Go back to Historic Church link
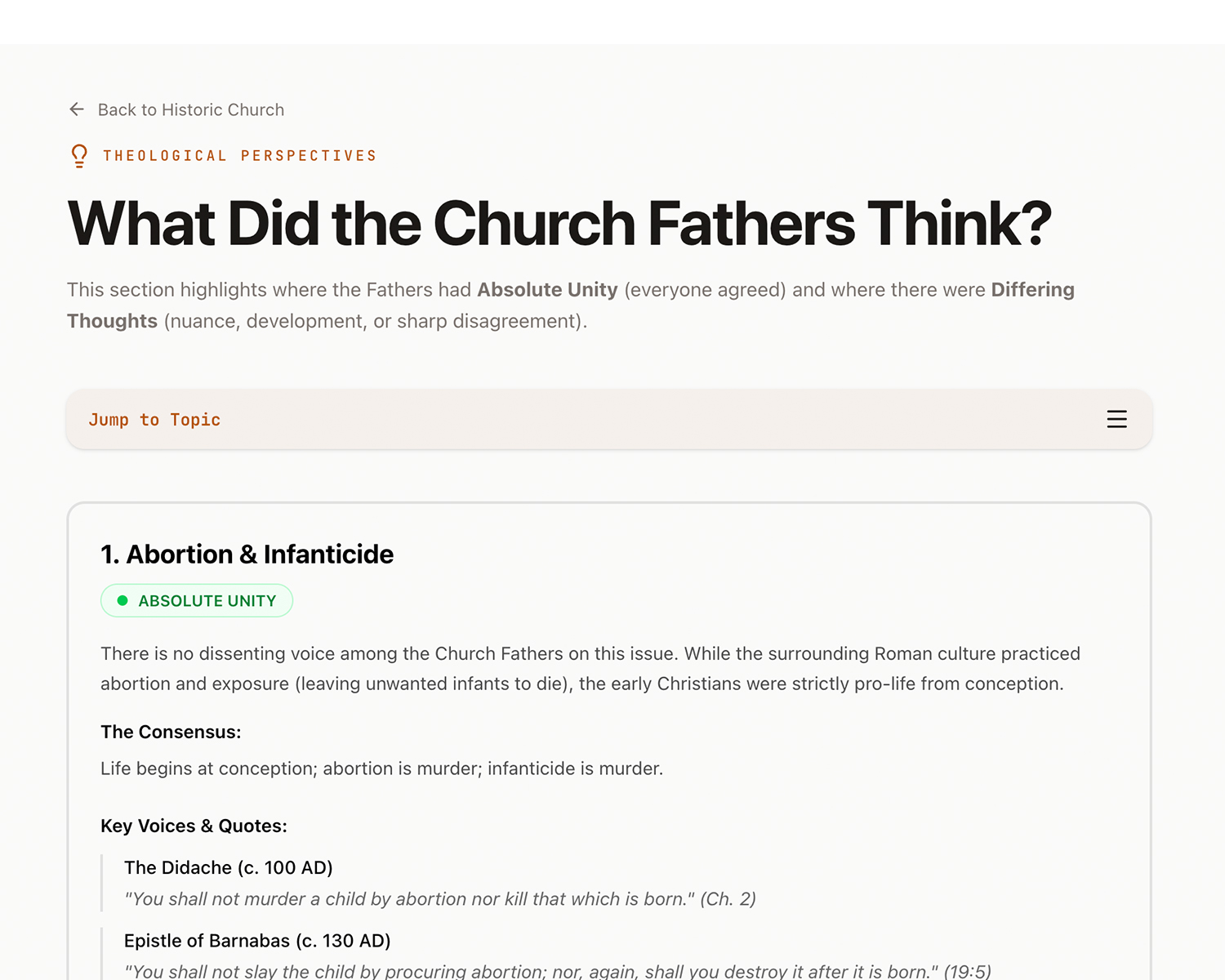This screenshot has width=1225, height=980. (190, 109)
